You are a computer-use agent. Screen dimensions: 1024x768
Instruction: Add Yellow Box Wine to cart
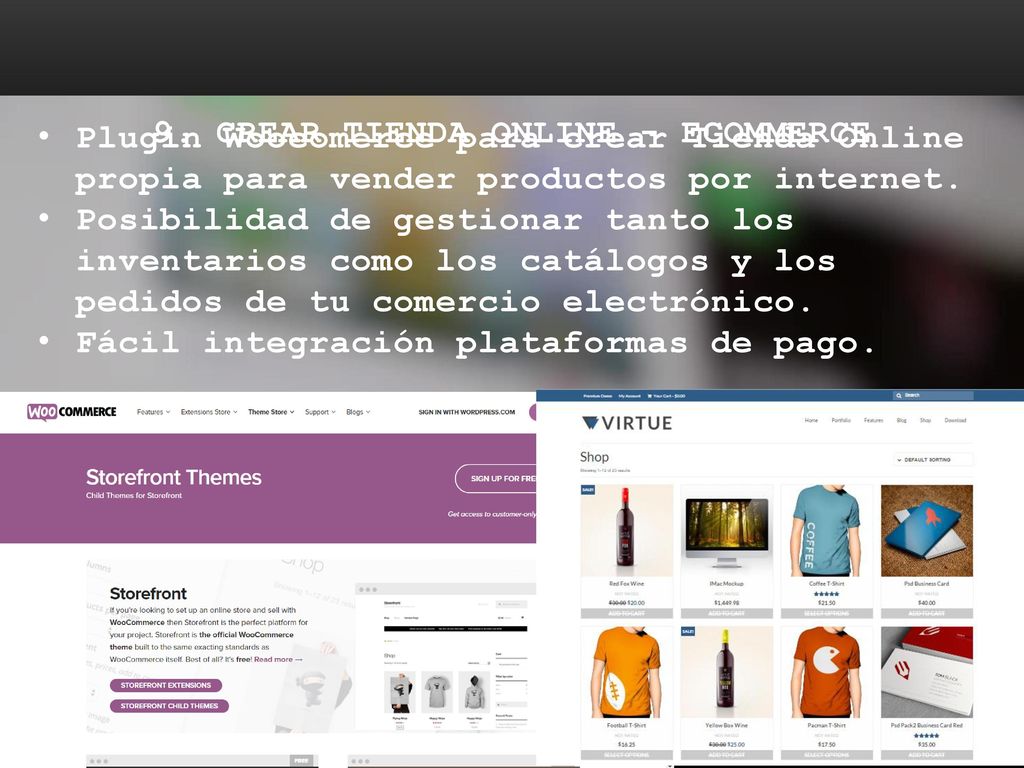(x=726, y=755)
